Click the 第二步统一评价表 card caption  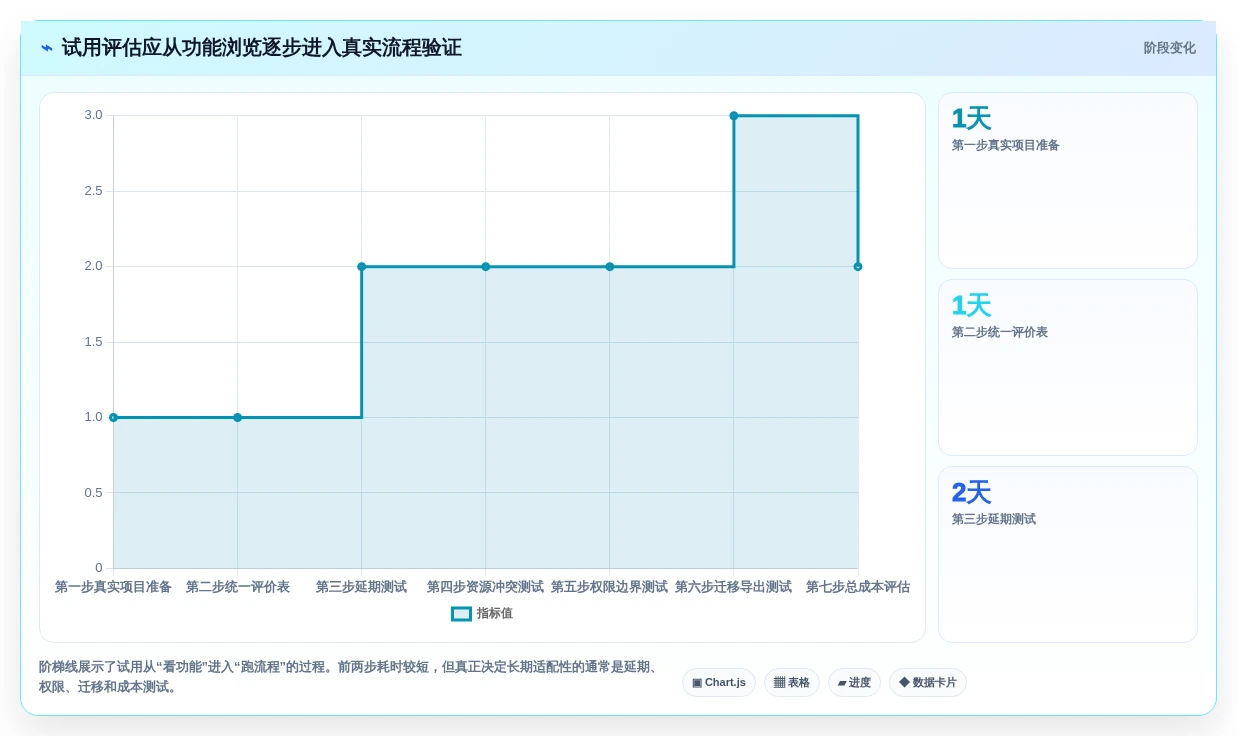999,332
